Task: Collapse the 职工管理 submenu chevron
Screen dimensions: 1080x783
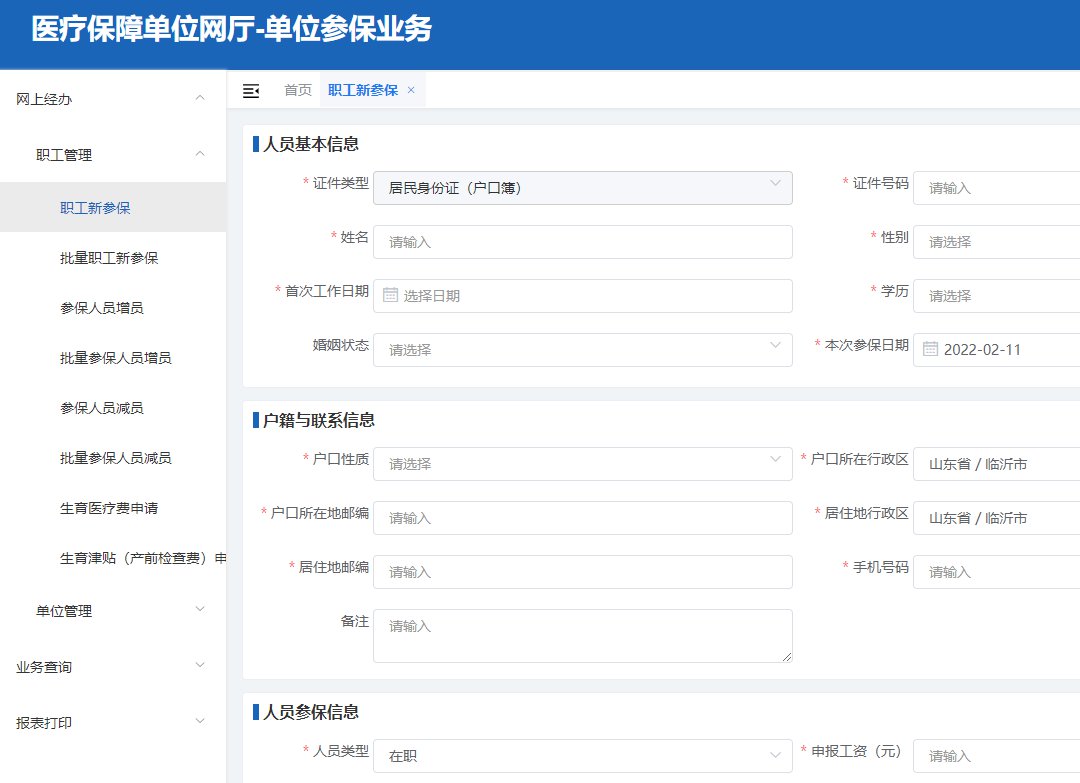Action: (200, 155)
